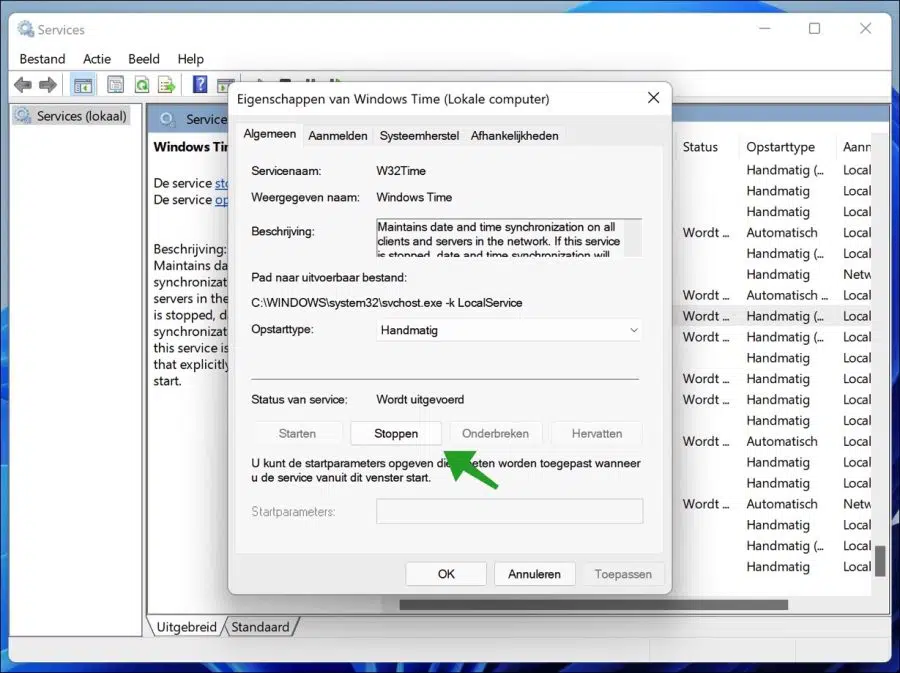Click the Netw cell beside Automatisch
This screenshot has width=900, height=673.
pos(857,504)
